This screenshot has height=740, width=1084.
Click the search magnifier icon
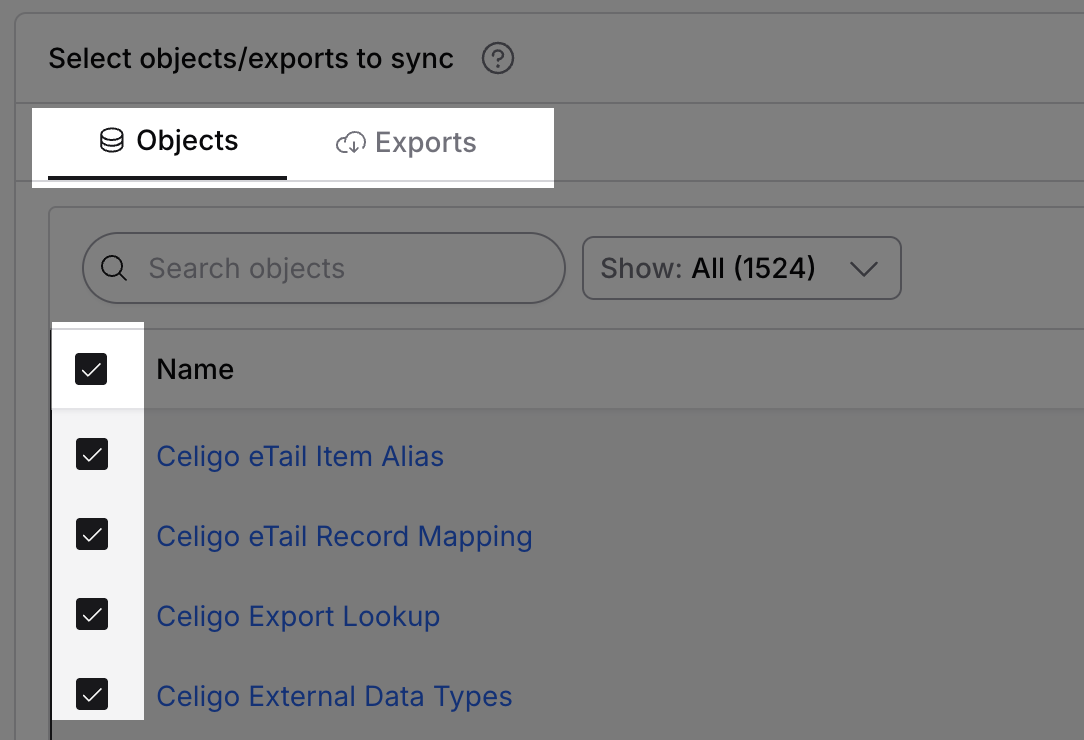point(113,268)
